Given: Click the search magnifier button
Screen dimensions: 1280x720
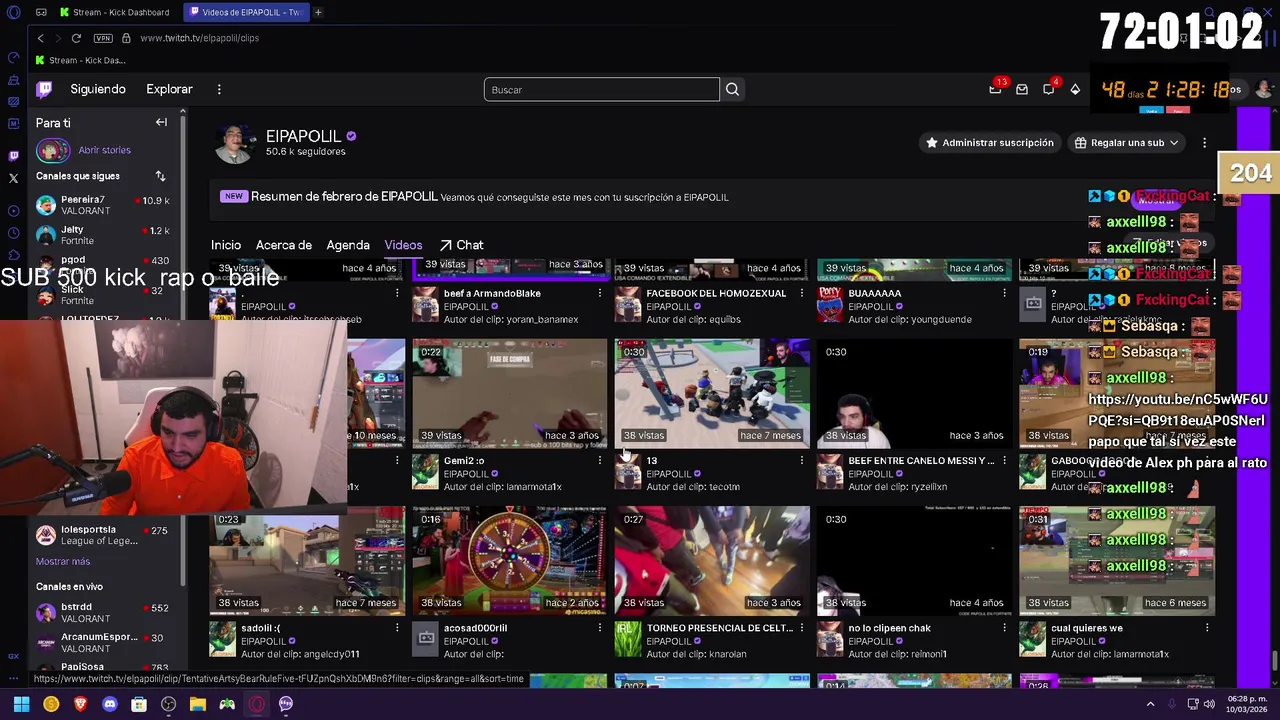Looking at the screenshot, I should 732,90.
